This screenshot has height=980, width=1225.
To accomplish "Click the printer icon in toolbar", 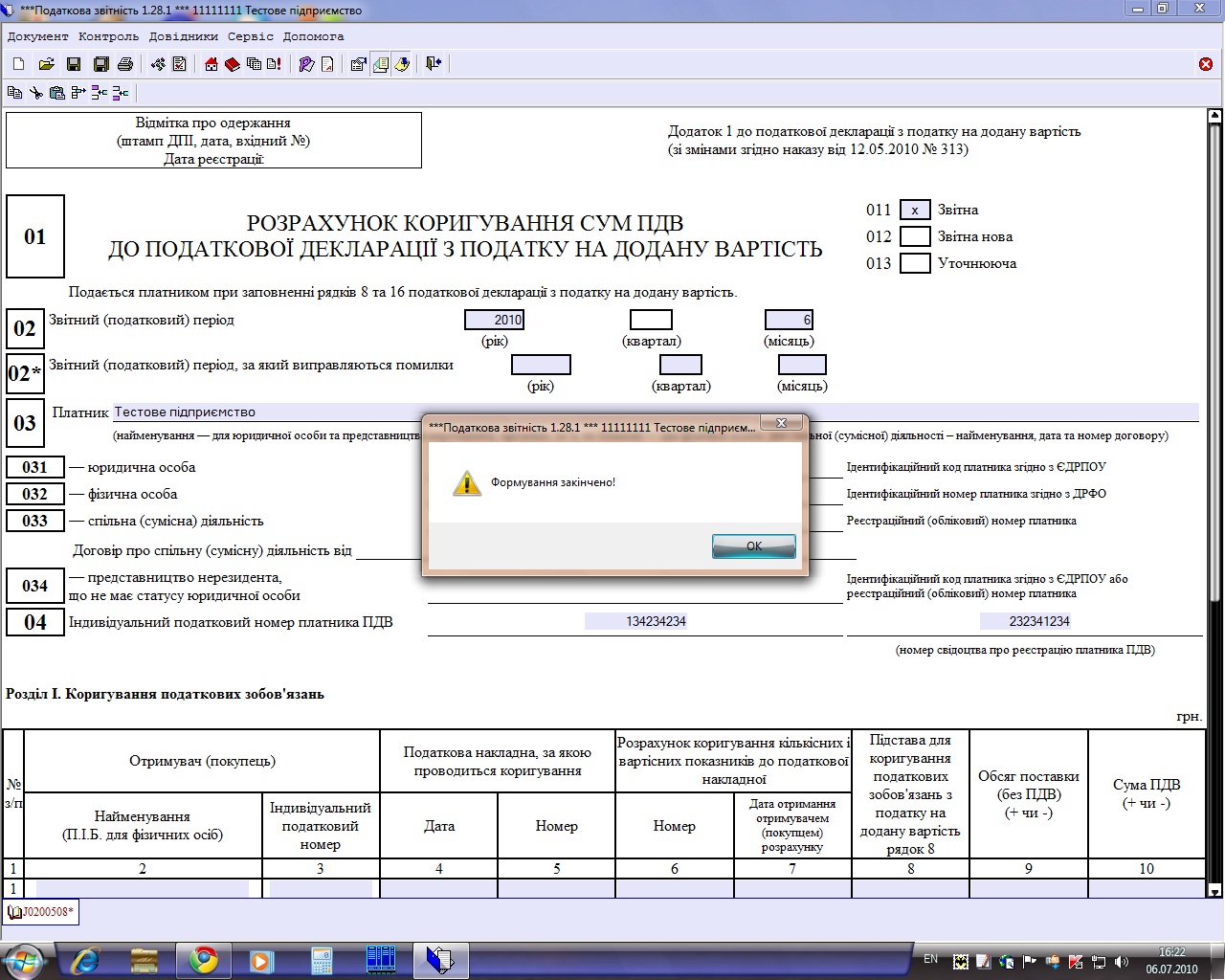I will pos(124,64).
